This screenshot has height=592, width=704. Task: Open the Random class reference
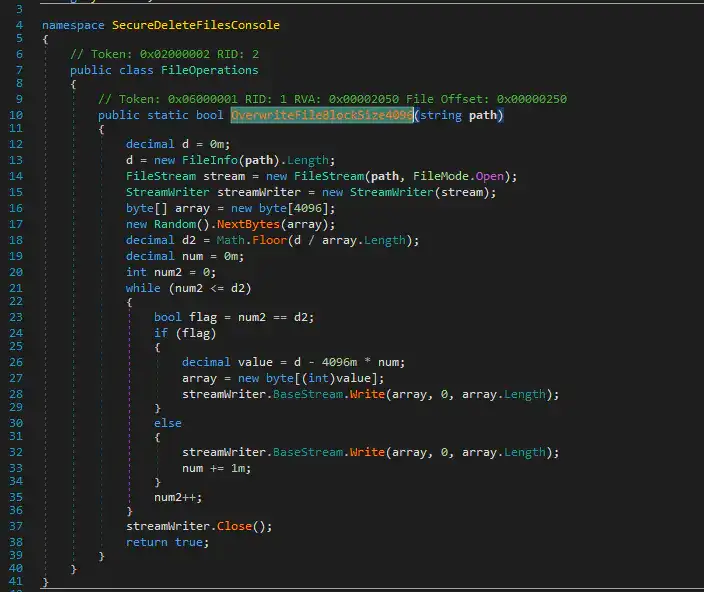(173, 224)
